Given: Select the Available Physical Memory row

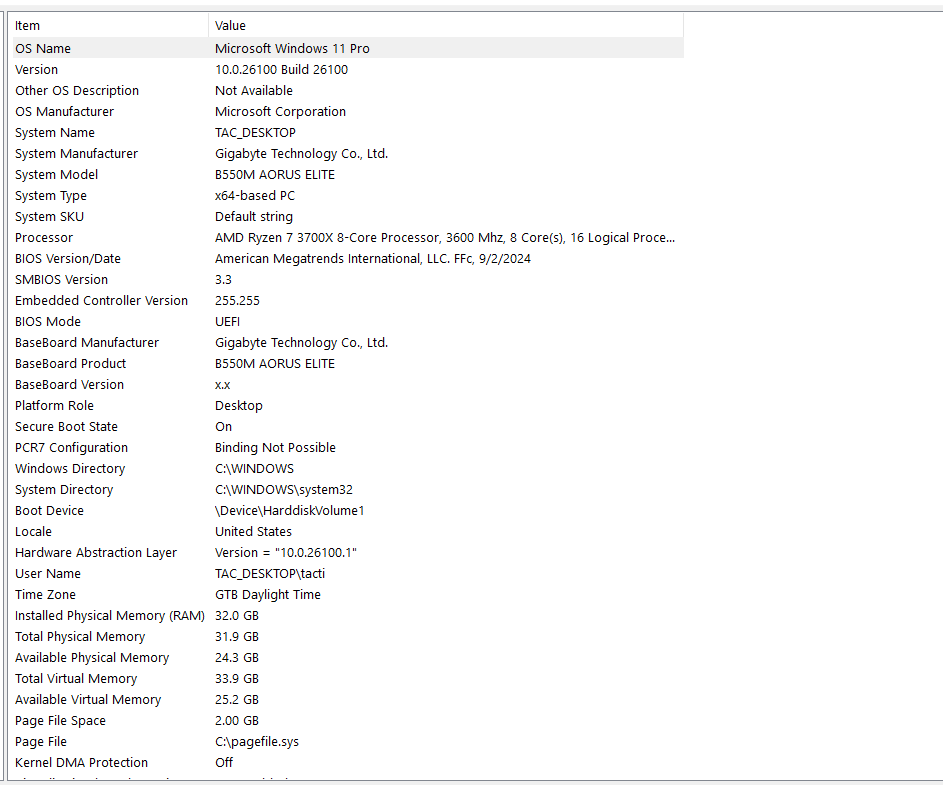Looking at the screenshot, I should click(x=348, y=657).
